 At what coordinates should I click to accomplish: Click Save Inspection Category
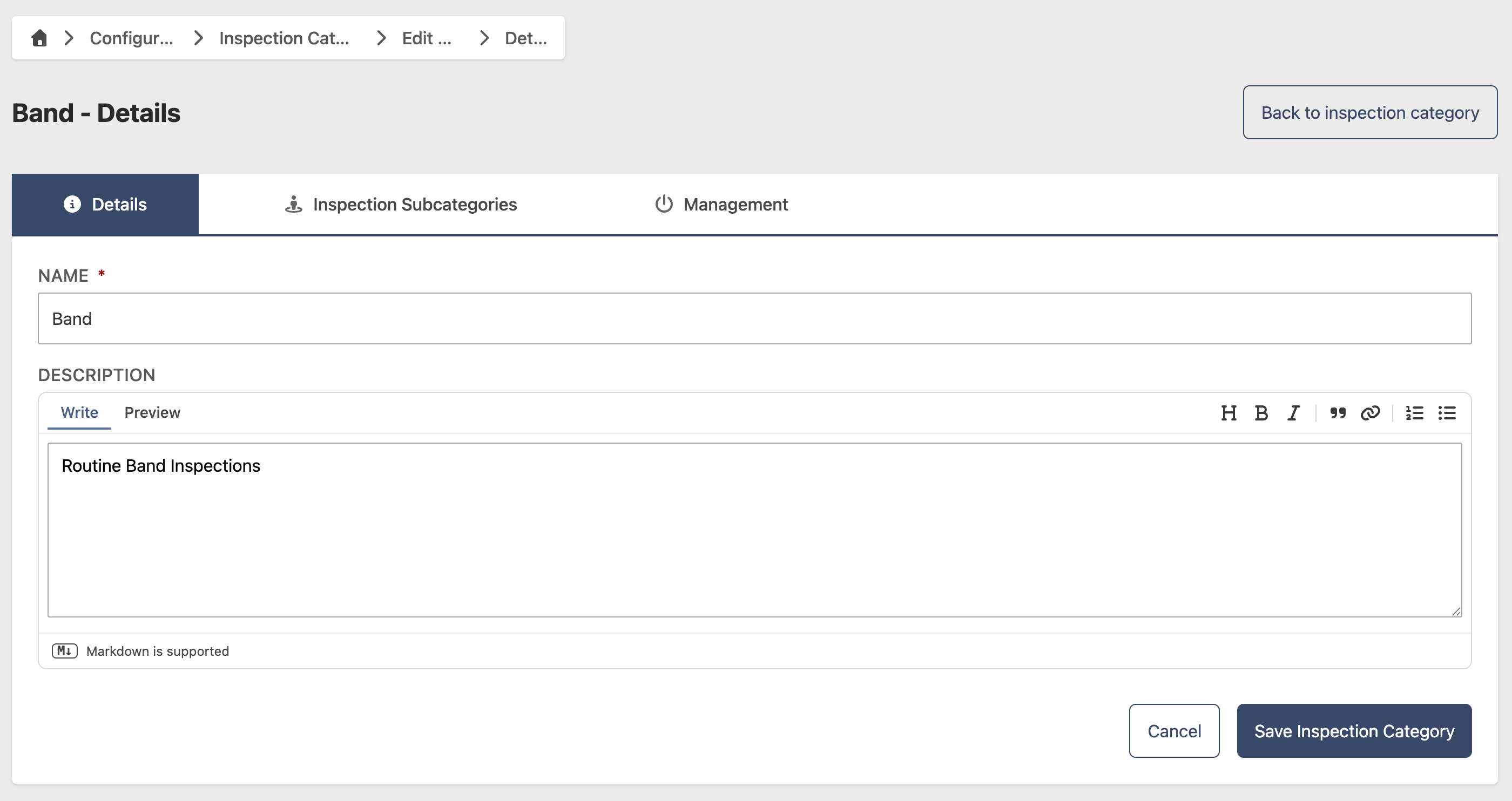coord(1354,731)
